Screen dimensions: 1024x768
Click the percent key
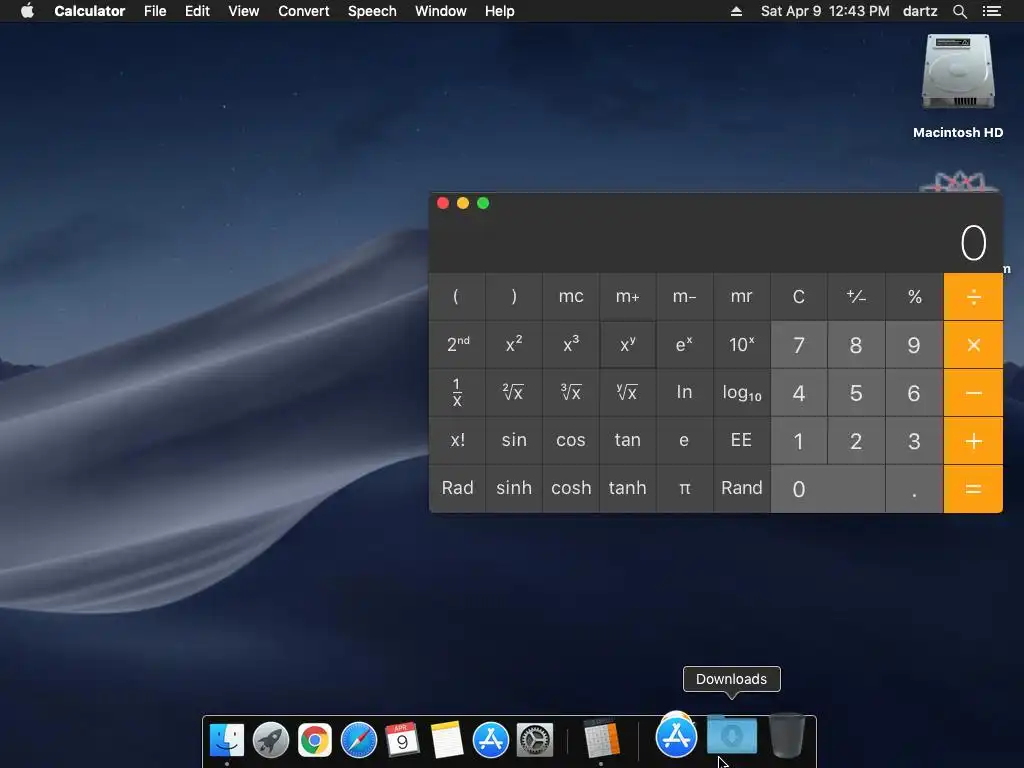tap(914, 296)
